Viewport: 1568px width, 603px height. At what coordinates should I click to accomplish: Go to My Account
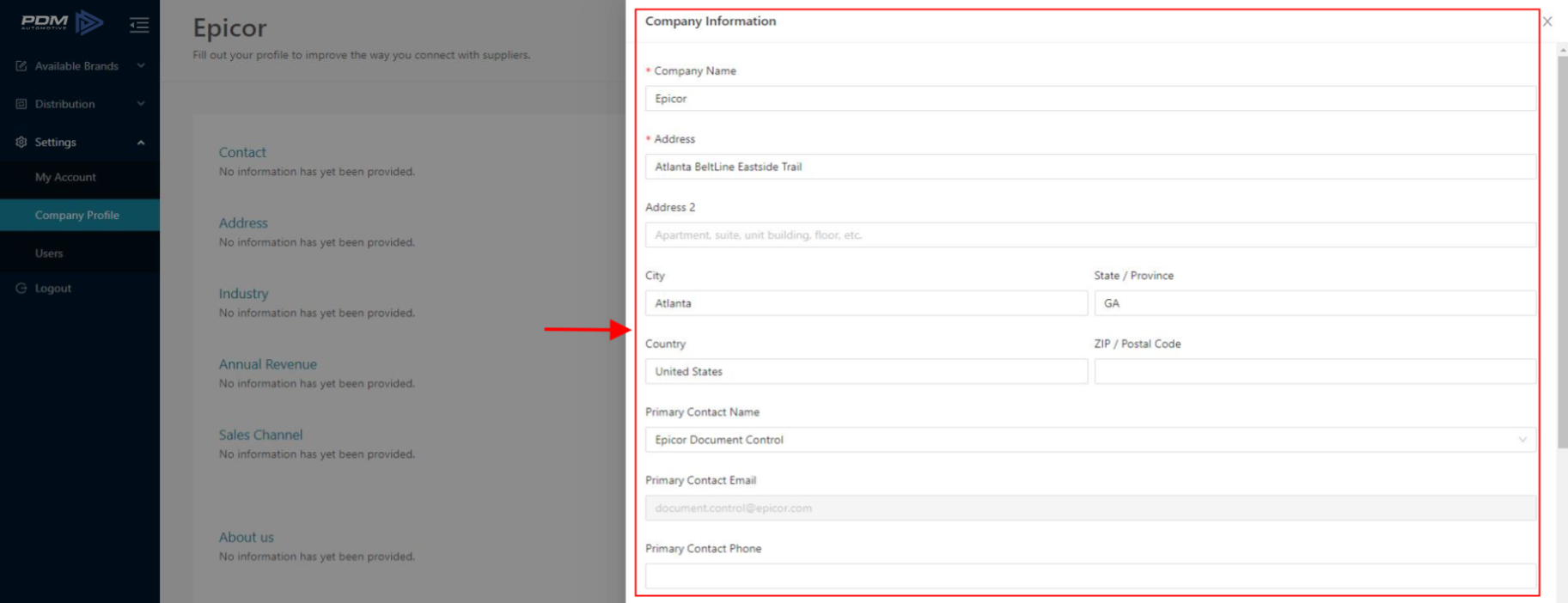pos(80,177)
